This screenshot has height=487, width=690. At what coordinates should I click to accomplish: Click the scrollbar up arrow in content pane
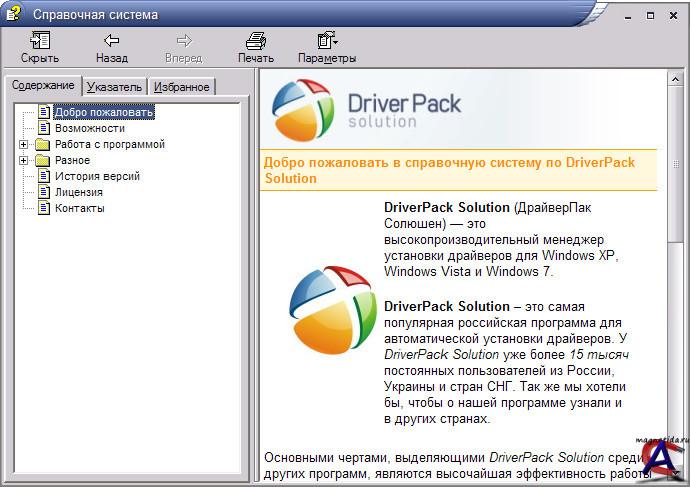677,78
